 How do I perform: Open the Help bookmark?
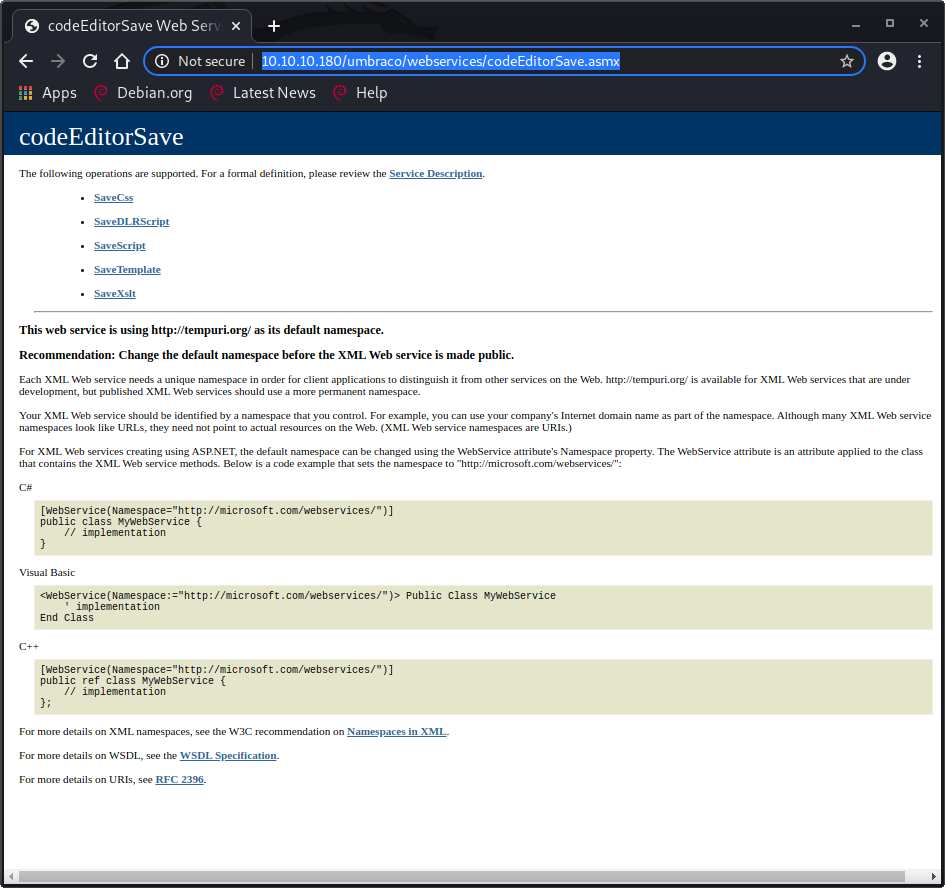[x=360, y=93]
